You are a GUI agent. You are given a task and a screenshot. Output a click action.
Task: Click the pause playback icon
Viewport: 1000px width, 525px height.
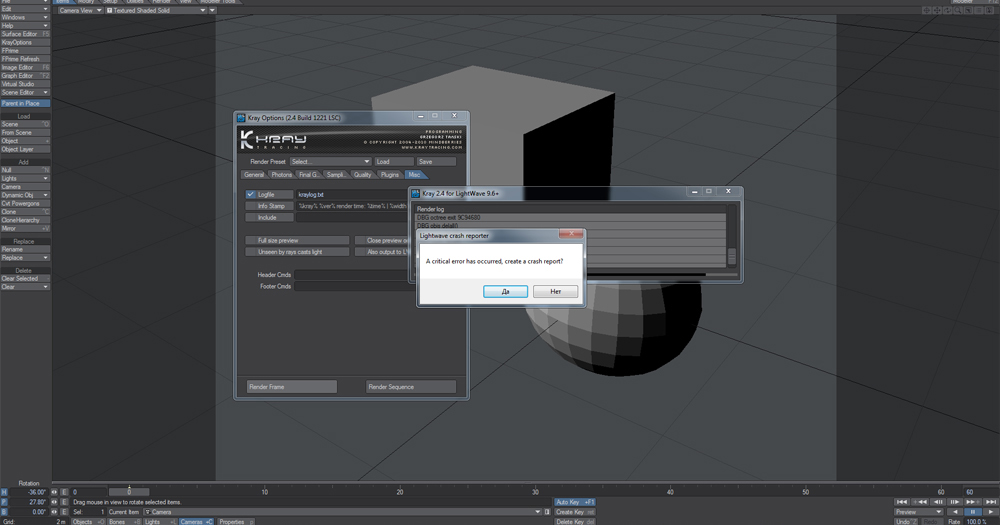971,512
